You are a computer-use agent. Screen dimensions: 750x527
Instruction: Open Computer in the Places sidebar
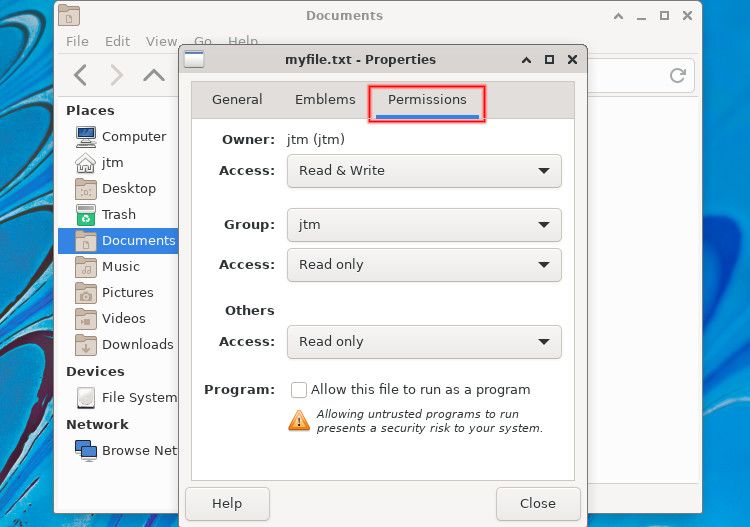pos(121,137)
